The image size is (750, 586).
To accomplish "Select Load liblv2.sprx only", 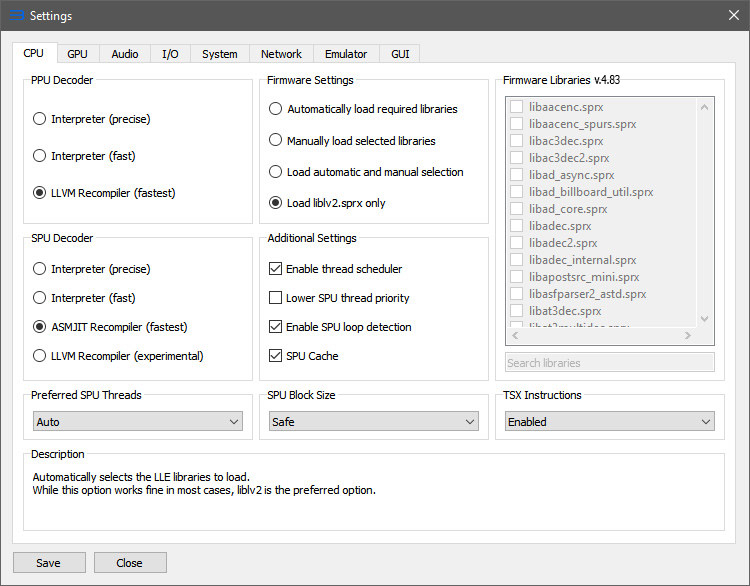I will pyautogui.click(x=327, y=203).
